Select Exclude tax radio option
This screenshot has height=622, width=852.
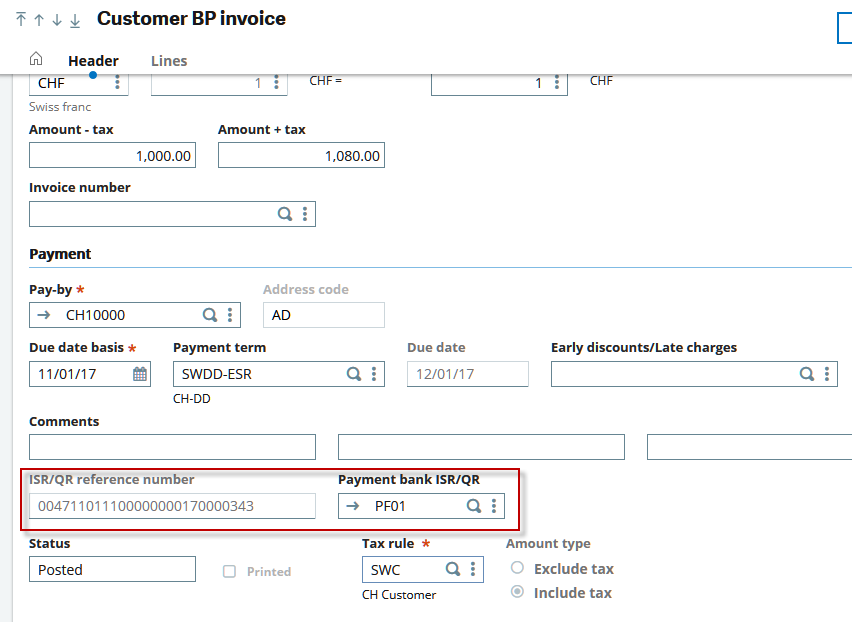517,568
